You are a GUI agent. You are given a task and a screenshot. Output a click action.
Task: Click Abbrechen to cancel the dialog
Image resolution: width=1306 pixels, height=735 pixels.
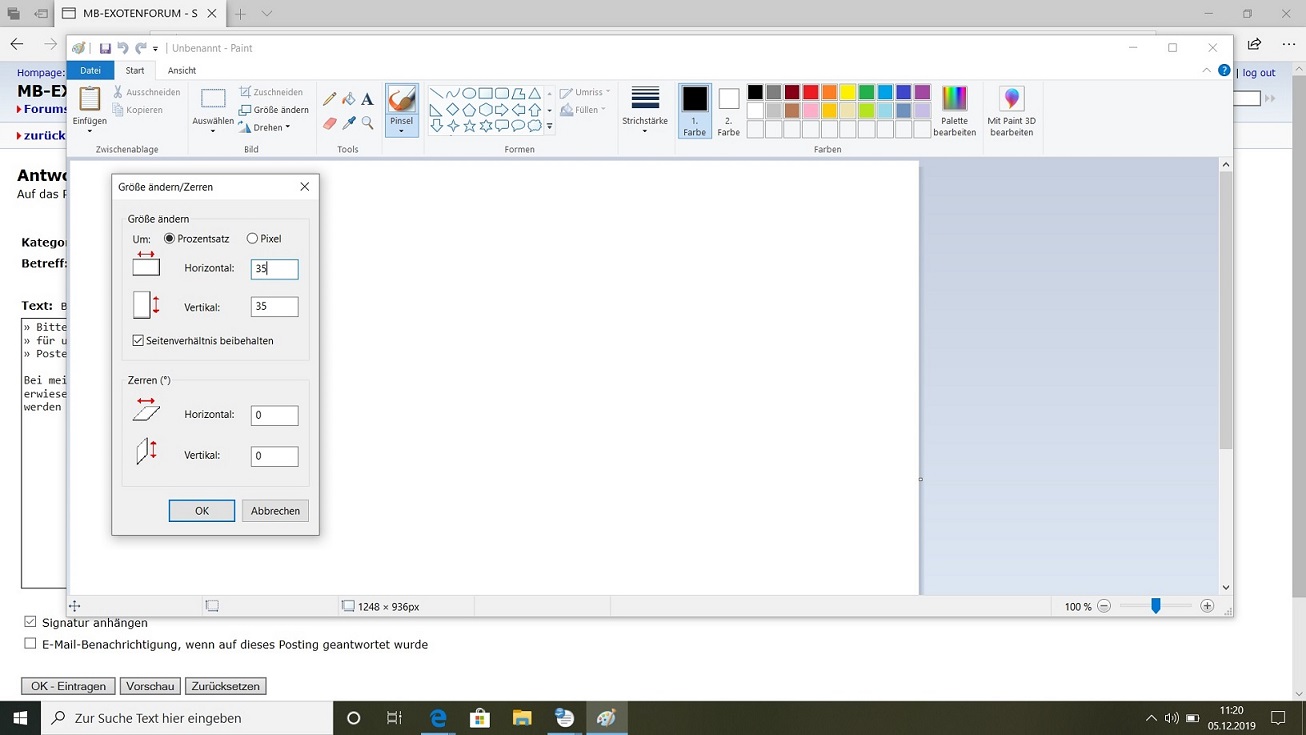[x=275, y=511]
